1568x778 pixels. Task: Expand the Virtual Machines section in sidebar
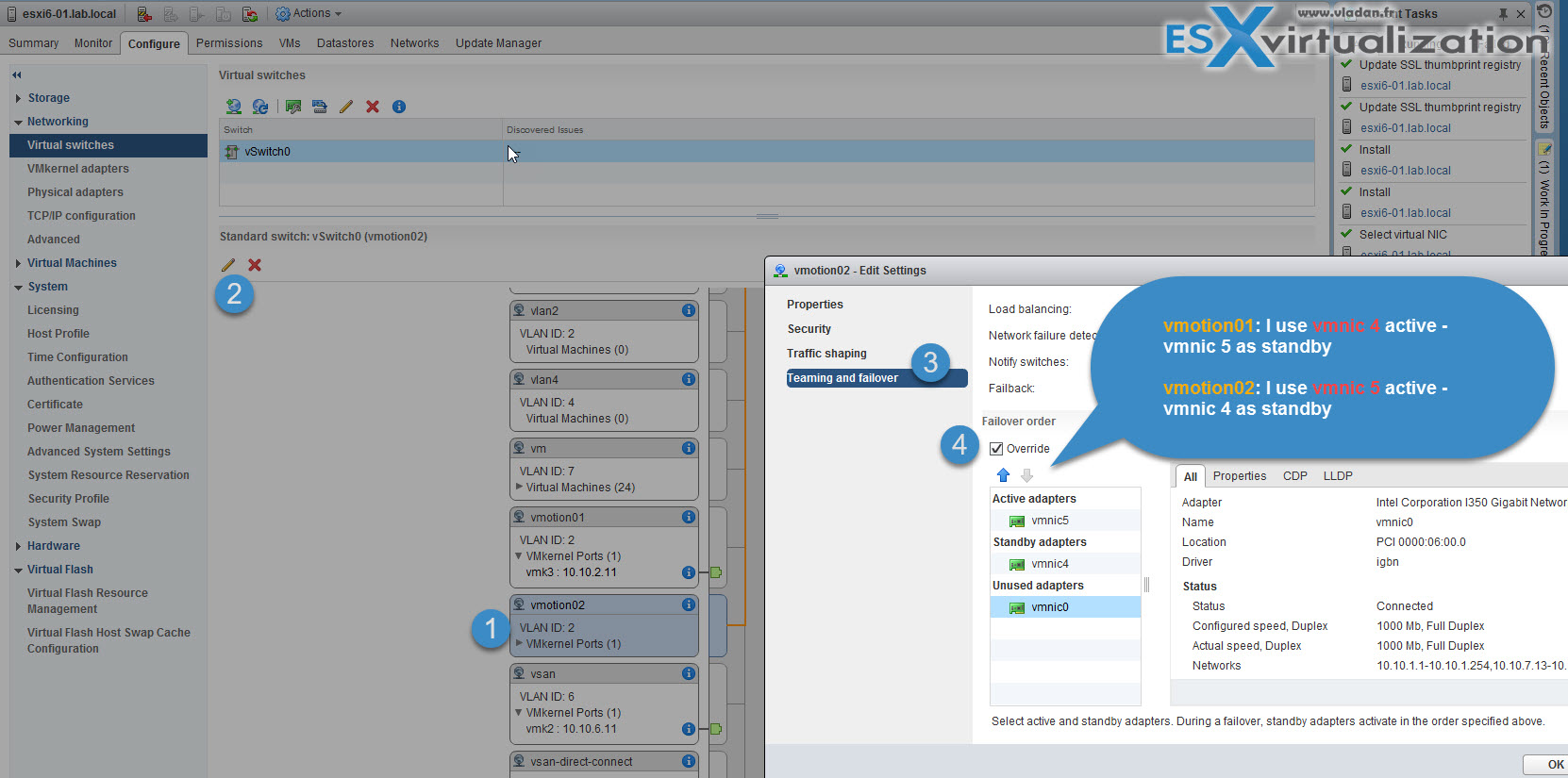18,263
